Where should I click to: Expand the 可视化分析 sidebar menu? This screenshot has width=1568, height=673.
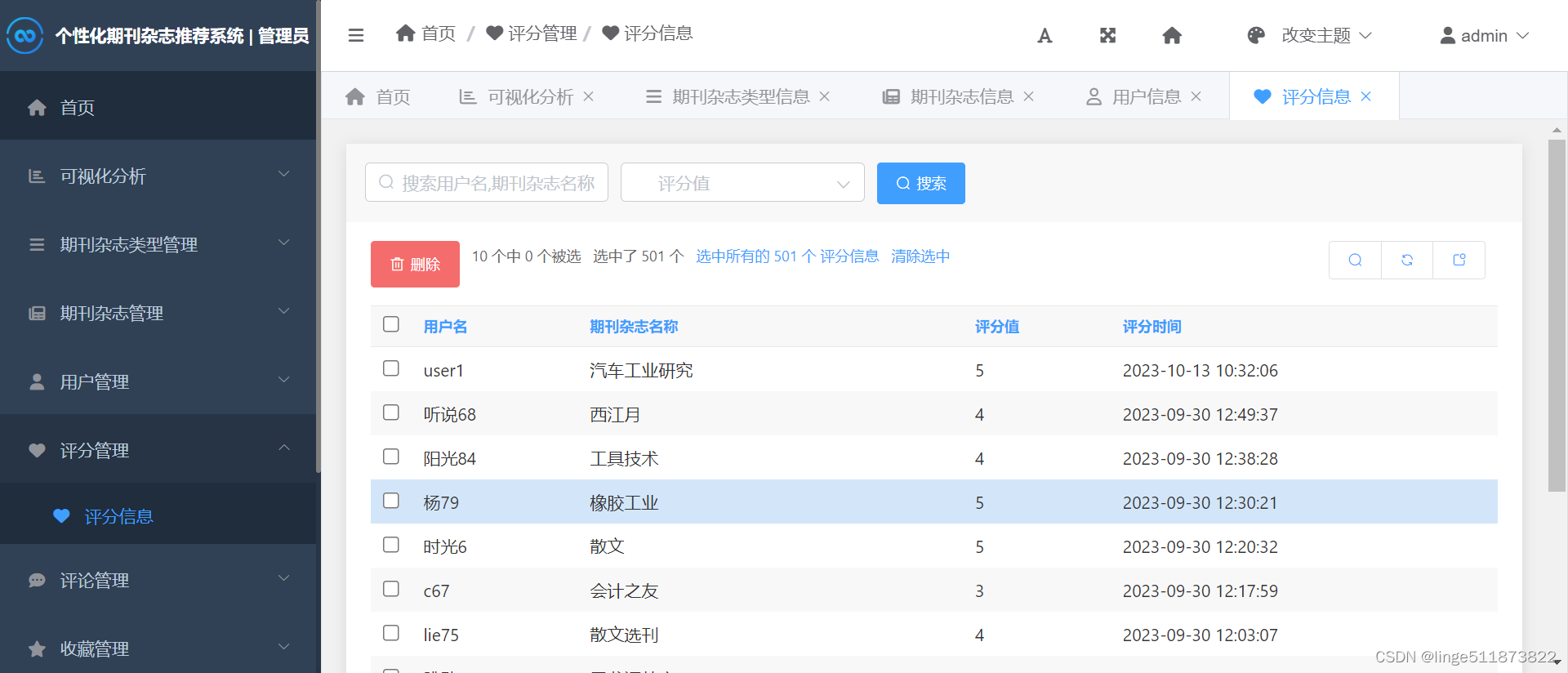pos(284,174)
